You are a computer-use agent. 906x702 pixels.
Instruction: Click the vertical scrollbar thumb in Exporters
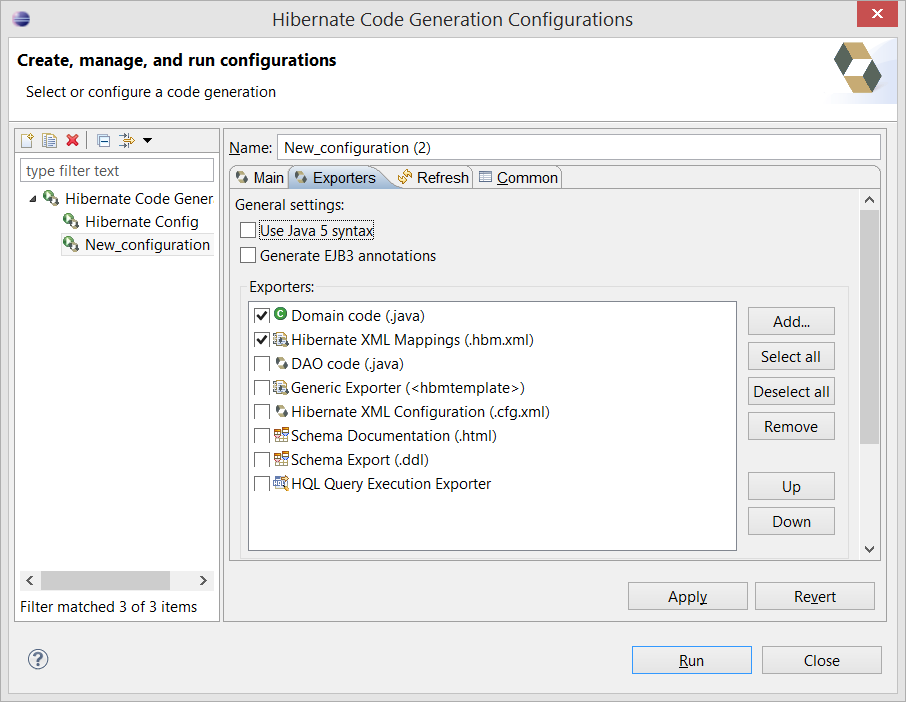coord(869,327)
